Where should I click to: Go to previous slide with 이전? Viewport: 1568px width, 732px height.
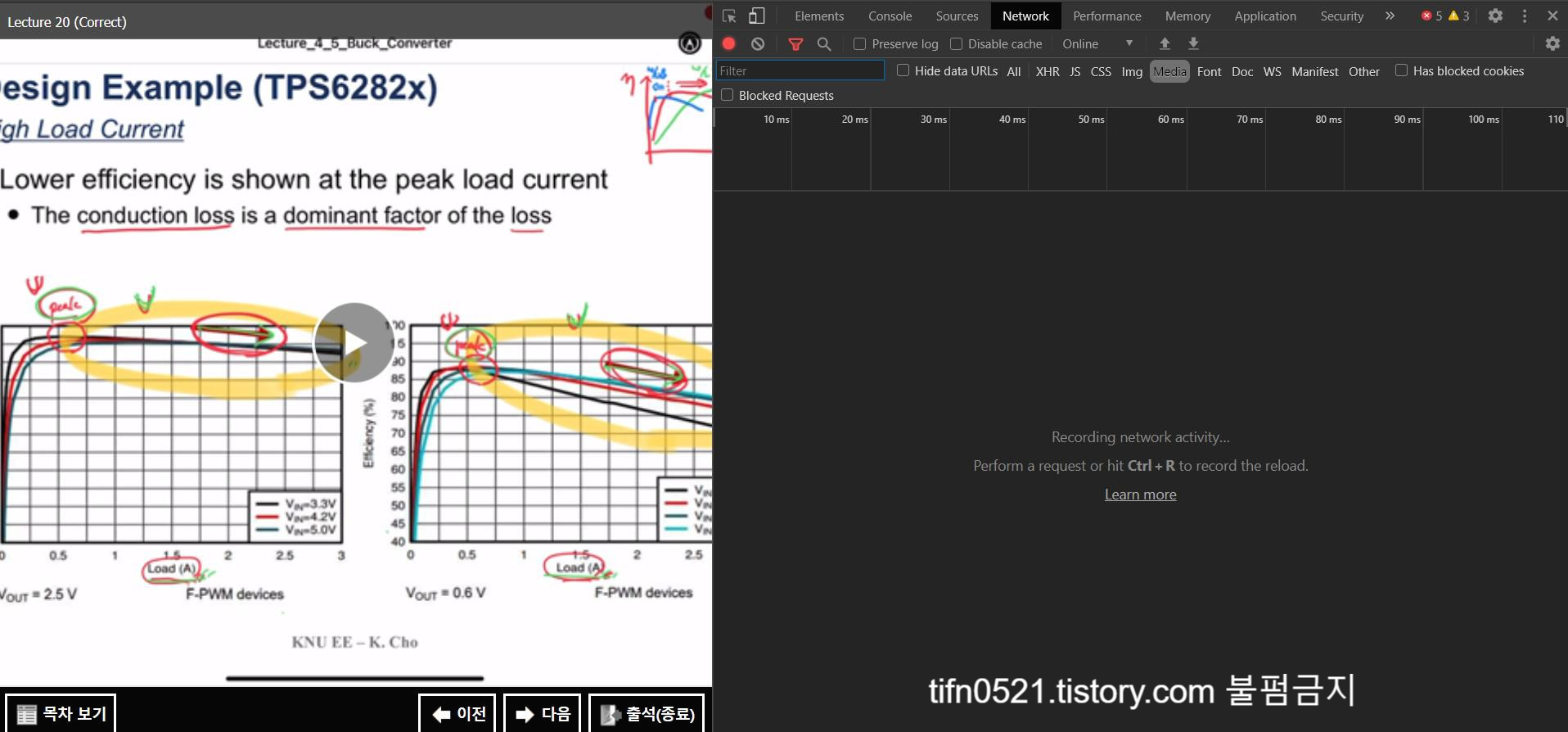[457, 714]
